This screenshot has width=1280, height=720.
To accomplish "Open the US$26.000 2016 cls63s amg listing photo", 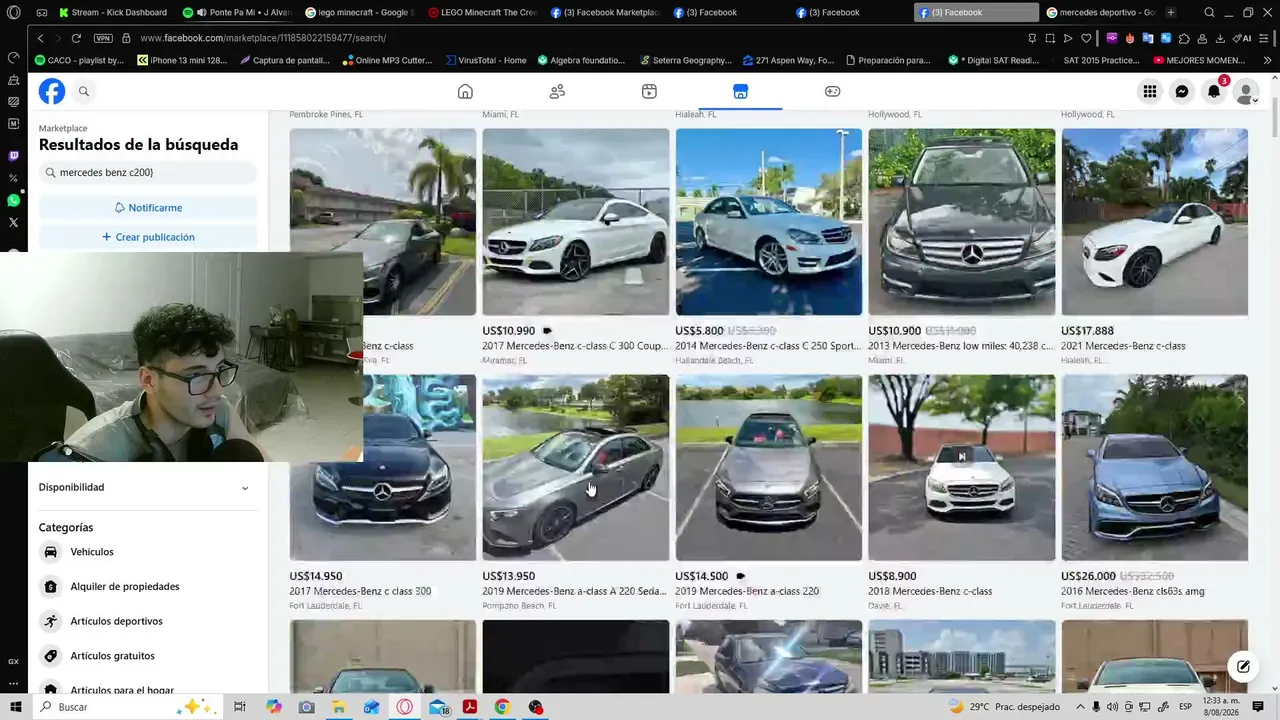I will [1155, 468].
